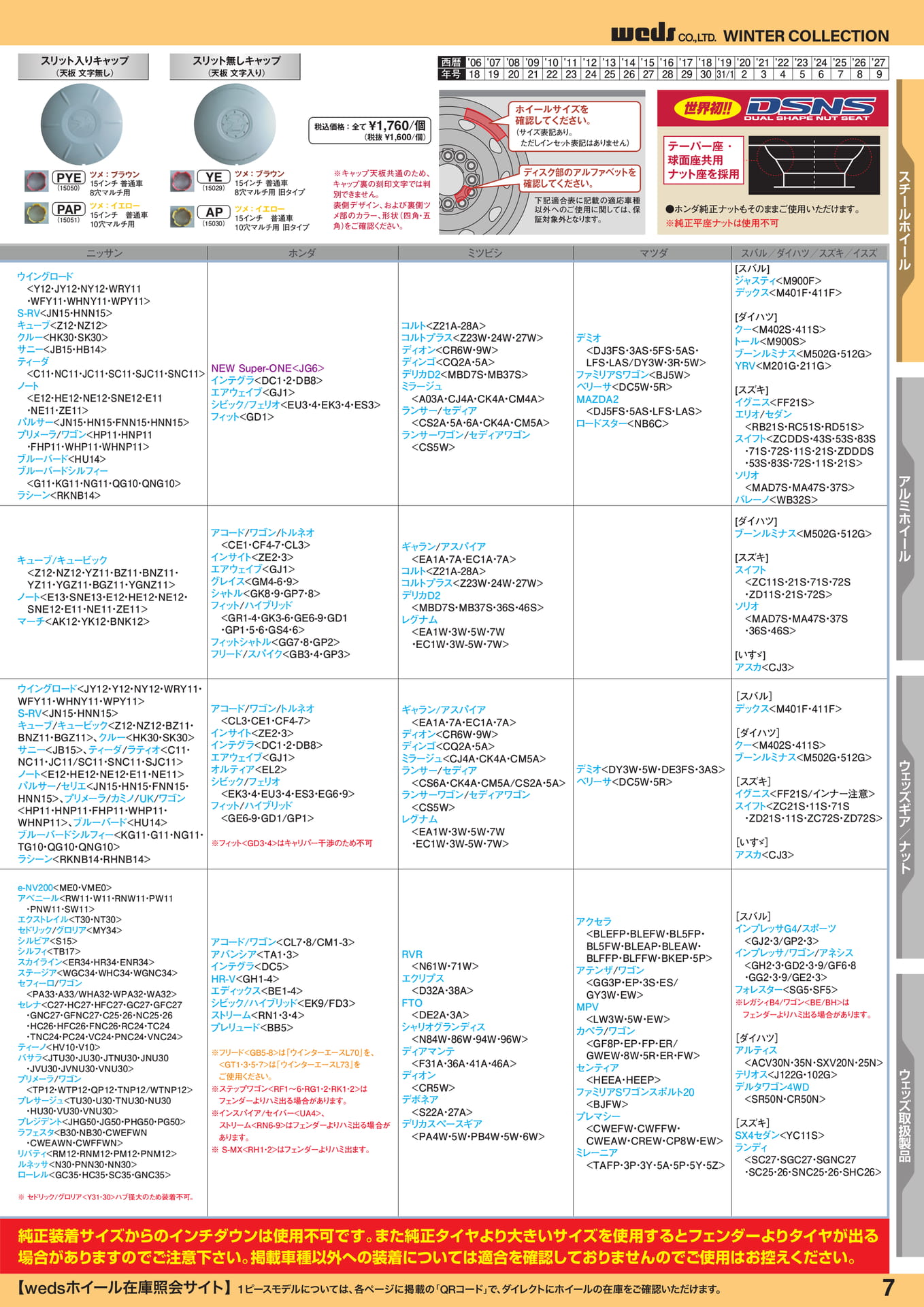This screenshot has height=1307, width=924.
Task: Select the ニッサン column header
Action: coord(104,253)
